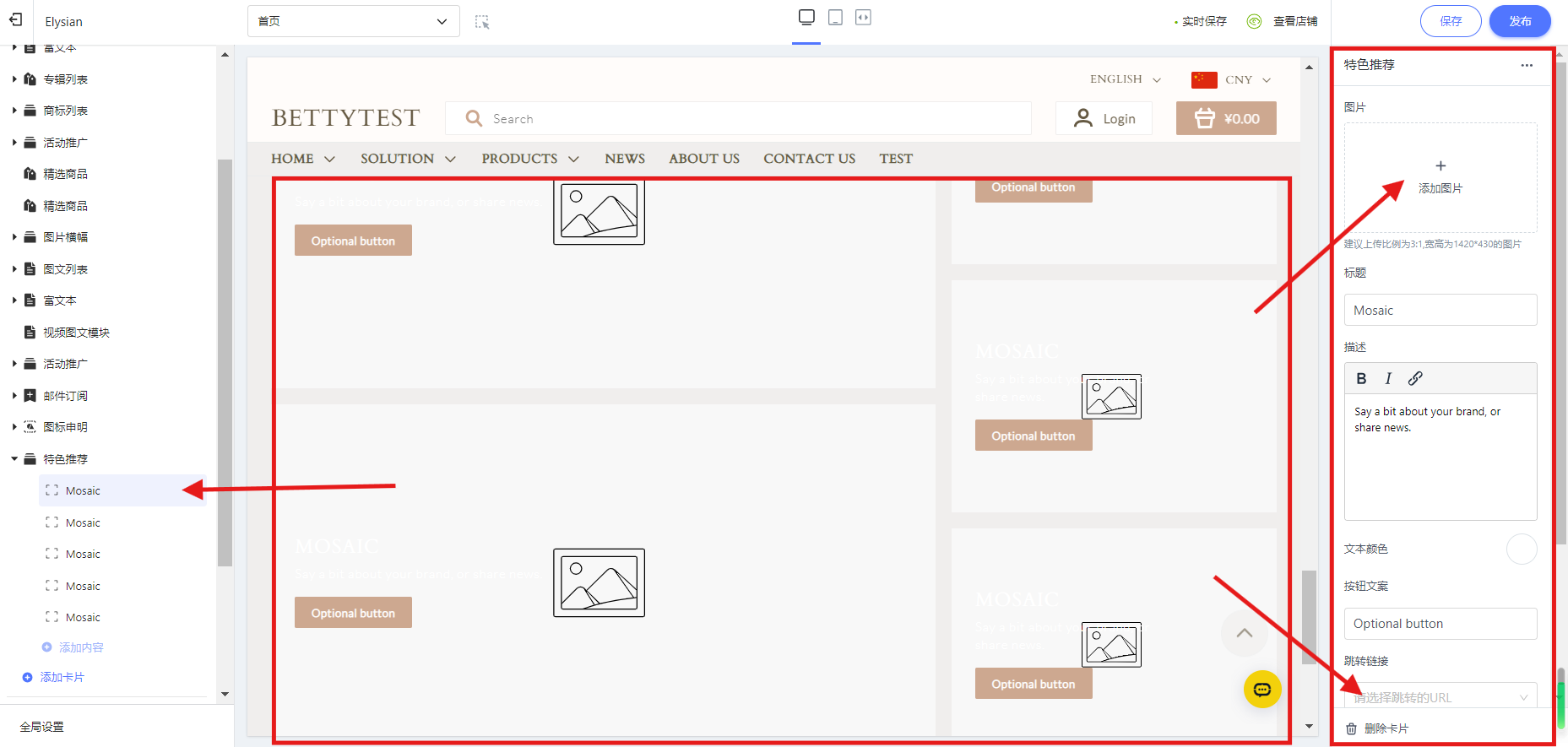The height and width of the screenshot is (747, 1568).
Task: Expand the 邮件订阅 tree item
Action: point(14,396)
